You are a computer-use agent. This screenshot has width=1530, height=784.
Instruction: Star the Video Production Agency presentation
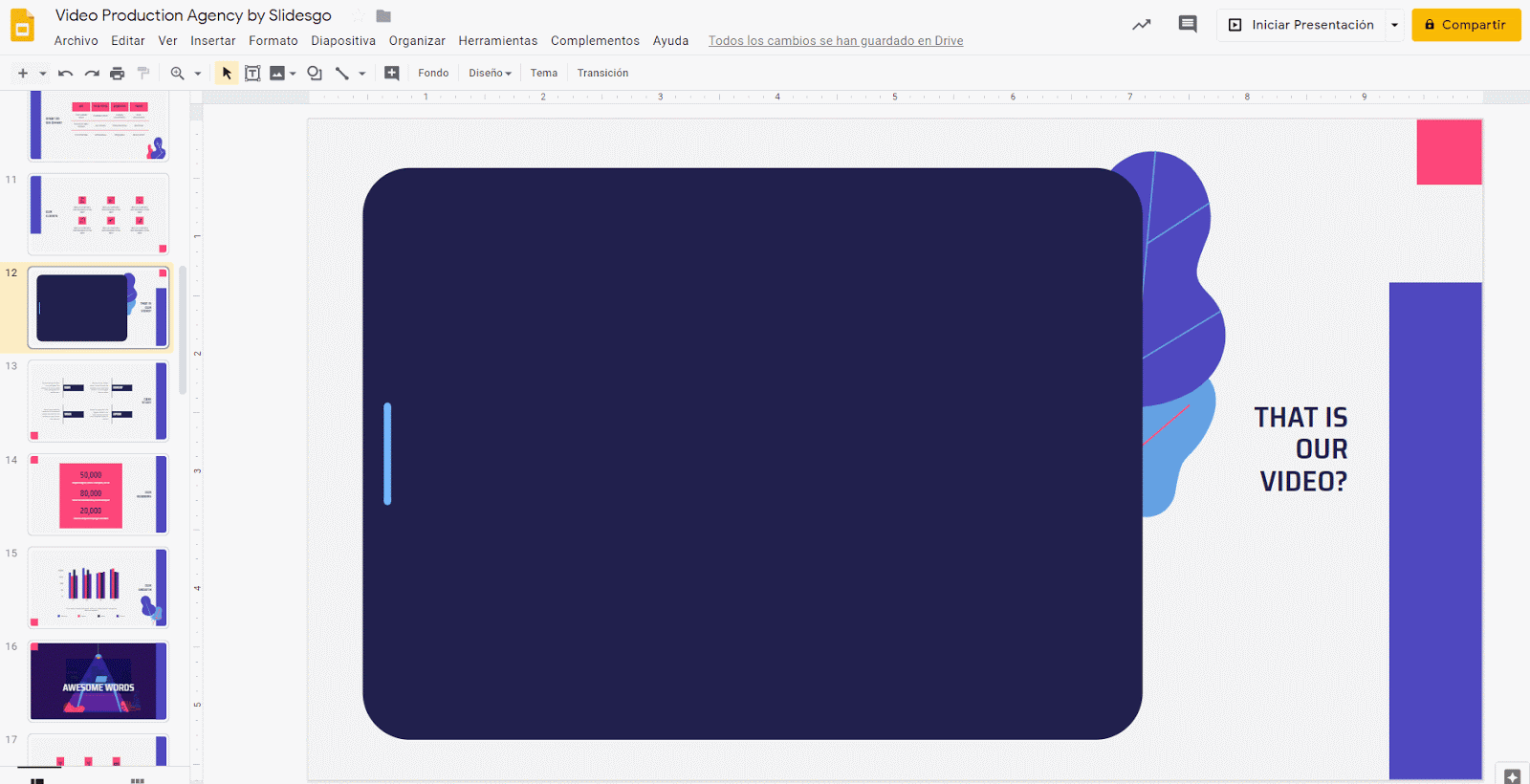[359, 15]
